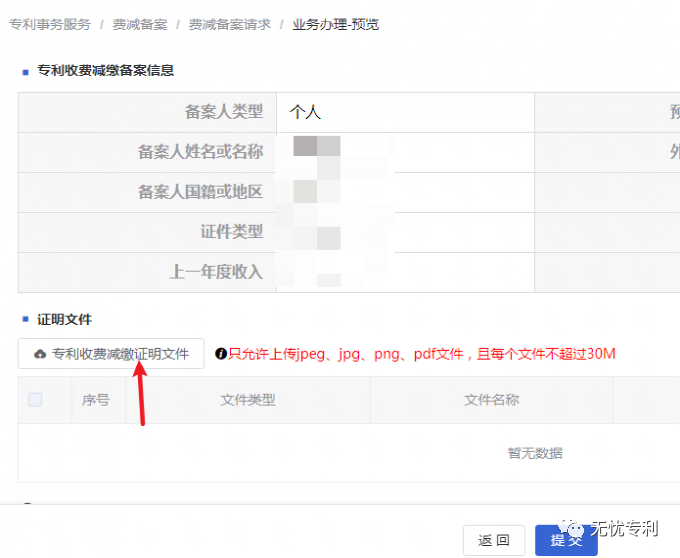This screenshot has height=558, width=680.
Task: Click the info icon before upload notice
Action: click(x=221, y=354)
